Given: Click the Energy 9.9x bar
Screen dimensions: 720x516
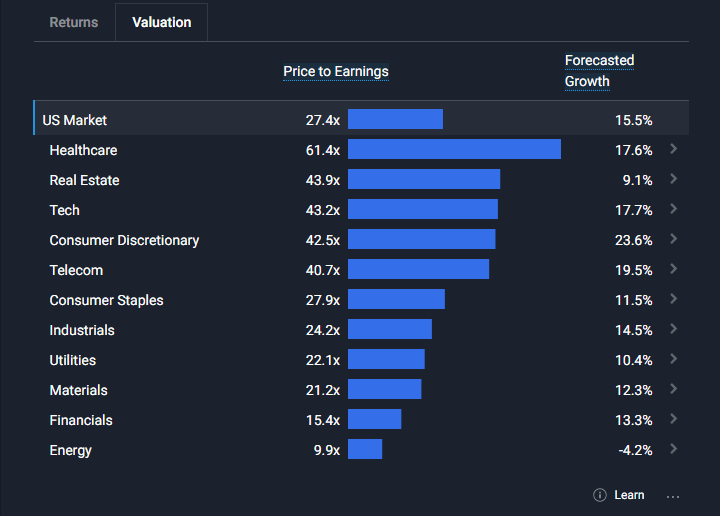Looking at the screenshot, I should [x=365, y=449].
